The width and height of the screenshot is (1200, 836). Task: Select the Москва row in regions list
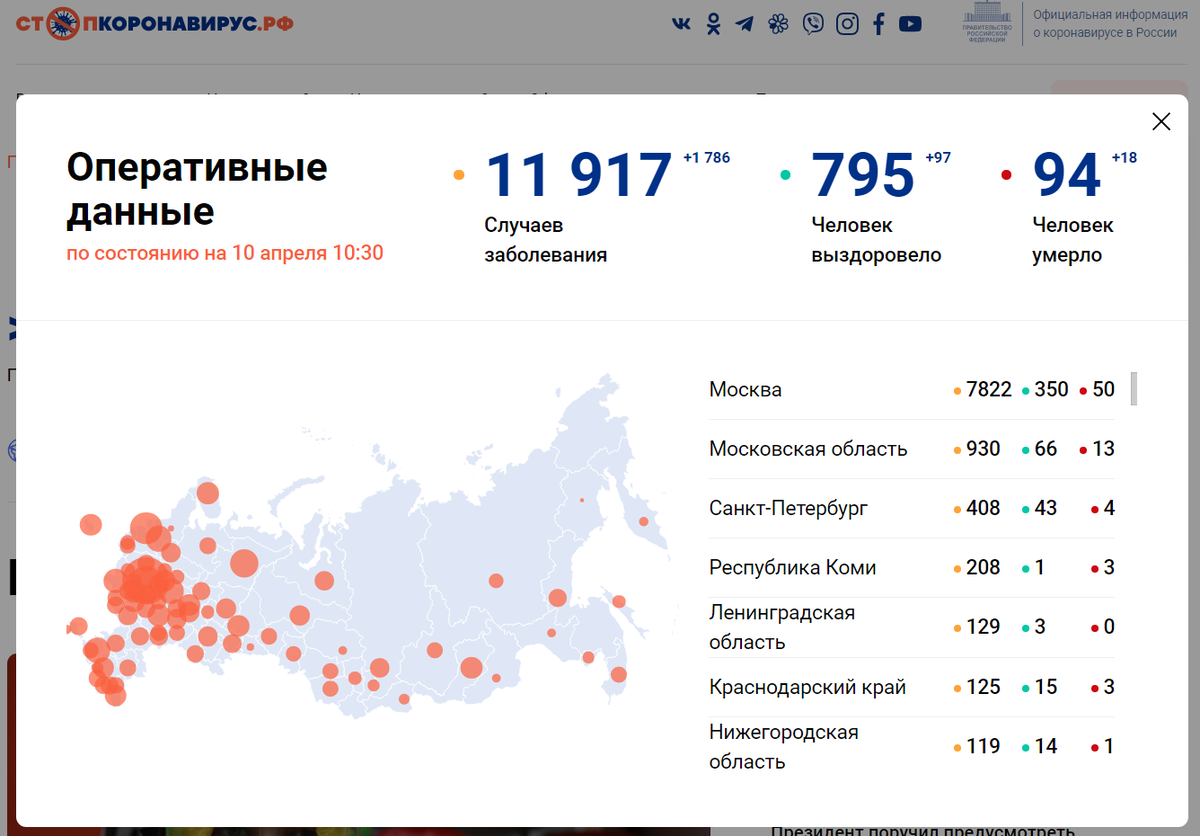[x=912, y=390]
